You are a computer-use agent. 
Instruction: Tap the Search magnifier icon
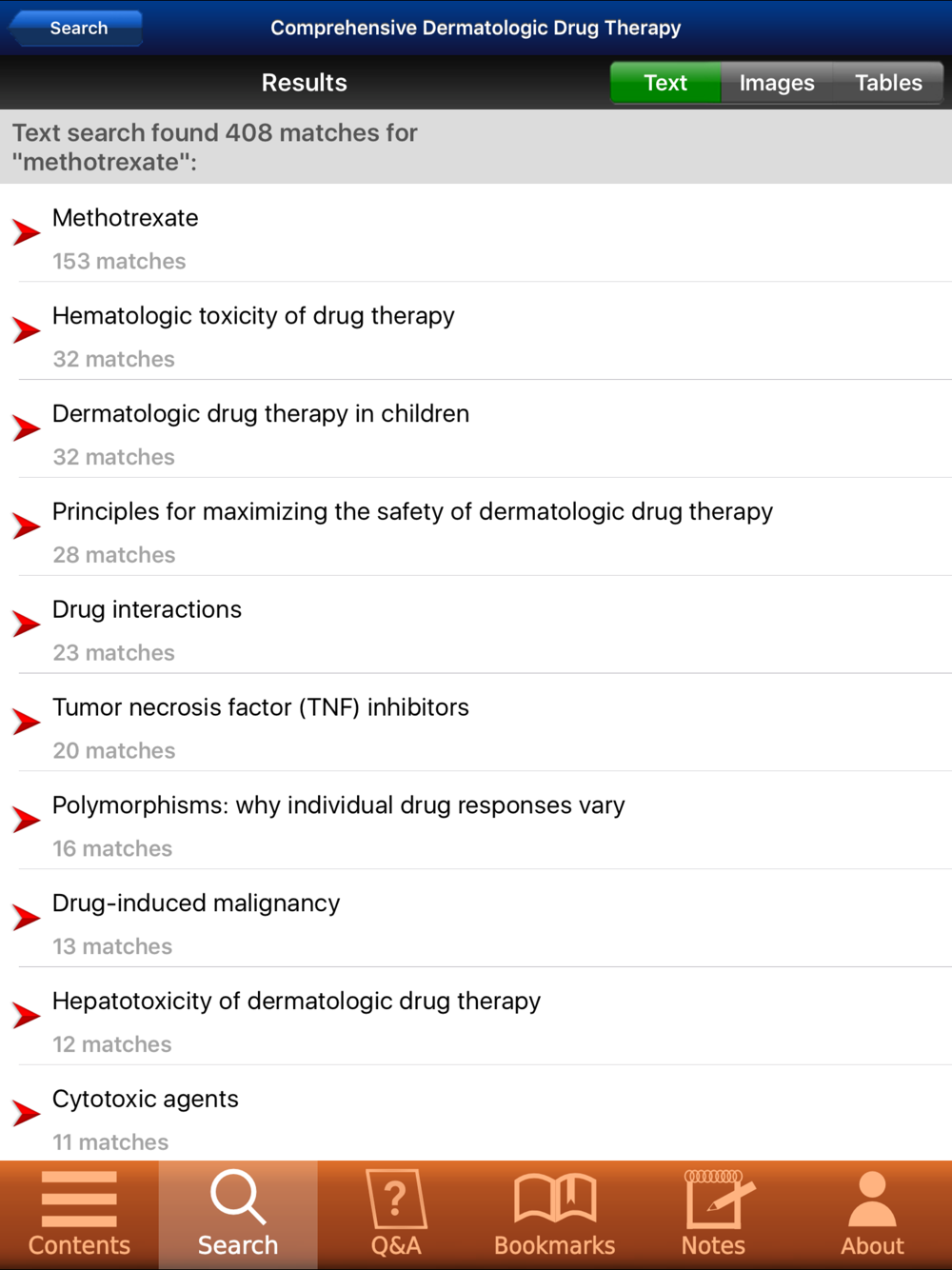(237, 1198)
